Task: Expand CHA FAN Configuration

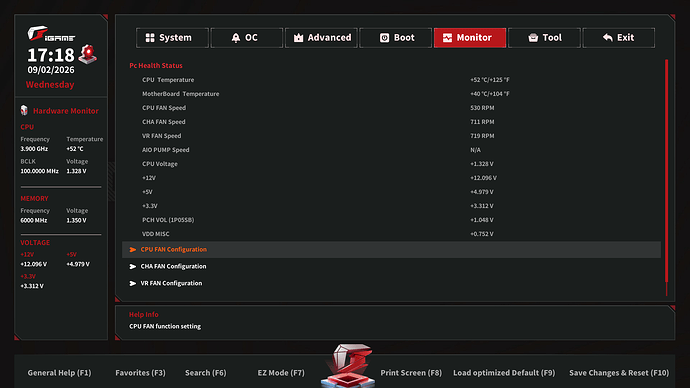Action: (x=391, y=266)
